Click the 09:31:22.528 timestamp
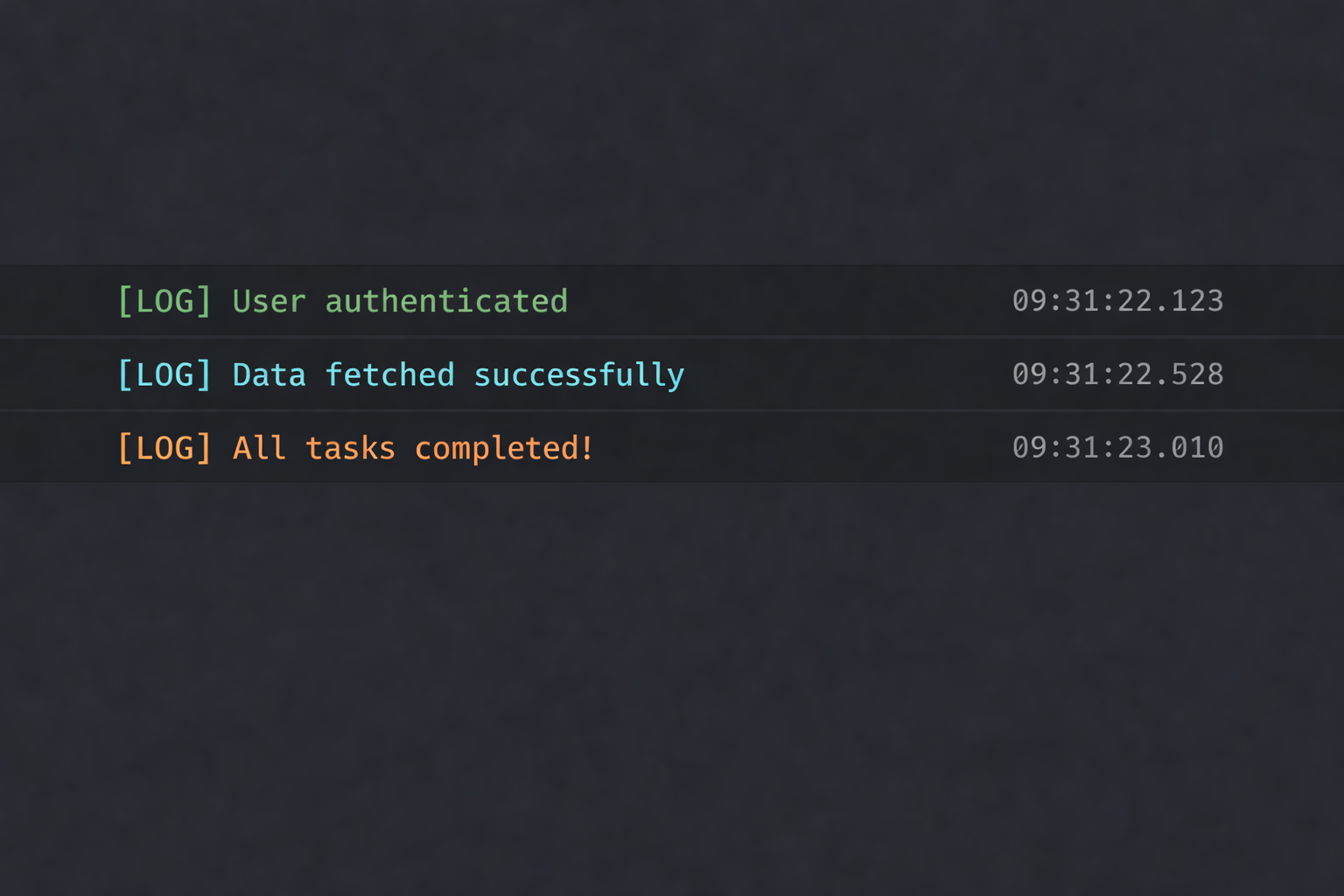The width and height of the screenshot is (1344, 896). coord(1117,374)
